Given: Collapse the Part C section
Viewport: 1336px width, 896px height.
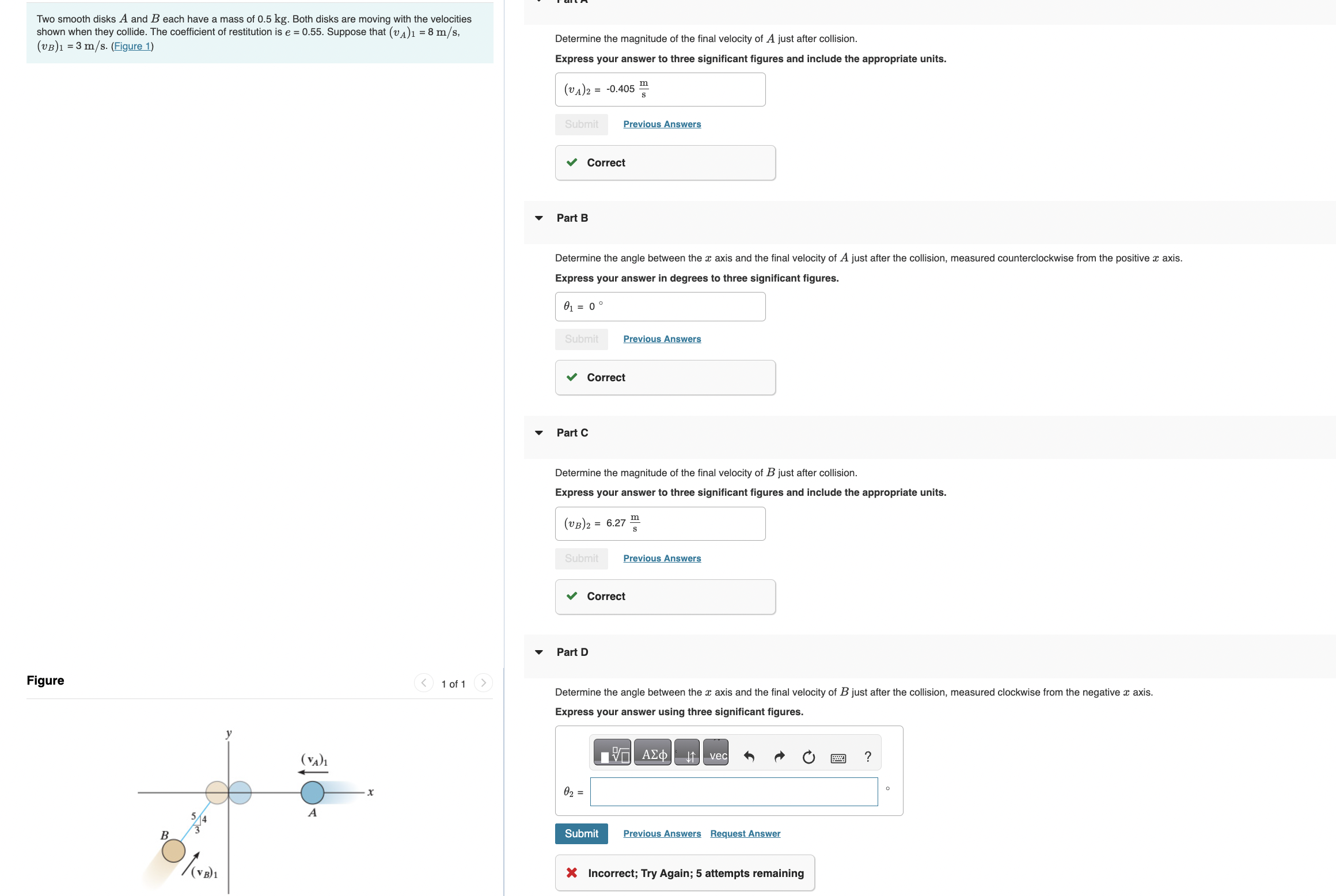Looking at the screenshot, I should point(538,432).
